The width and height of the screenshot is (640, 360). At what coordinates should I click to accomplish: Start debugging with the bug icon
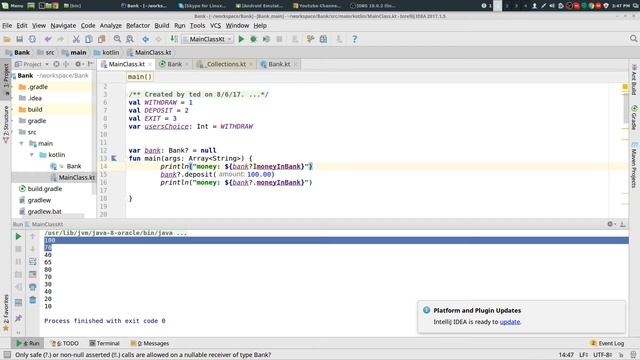coord(253,39)
